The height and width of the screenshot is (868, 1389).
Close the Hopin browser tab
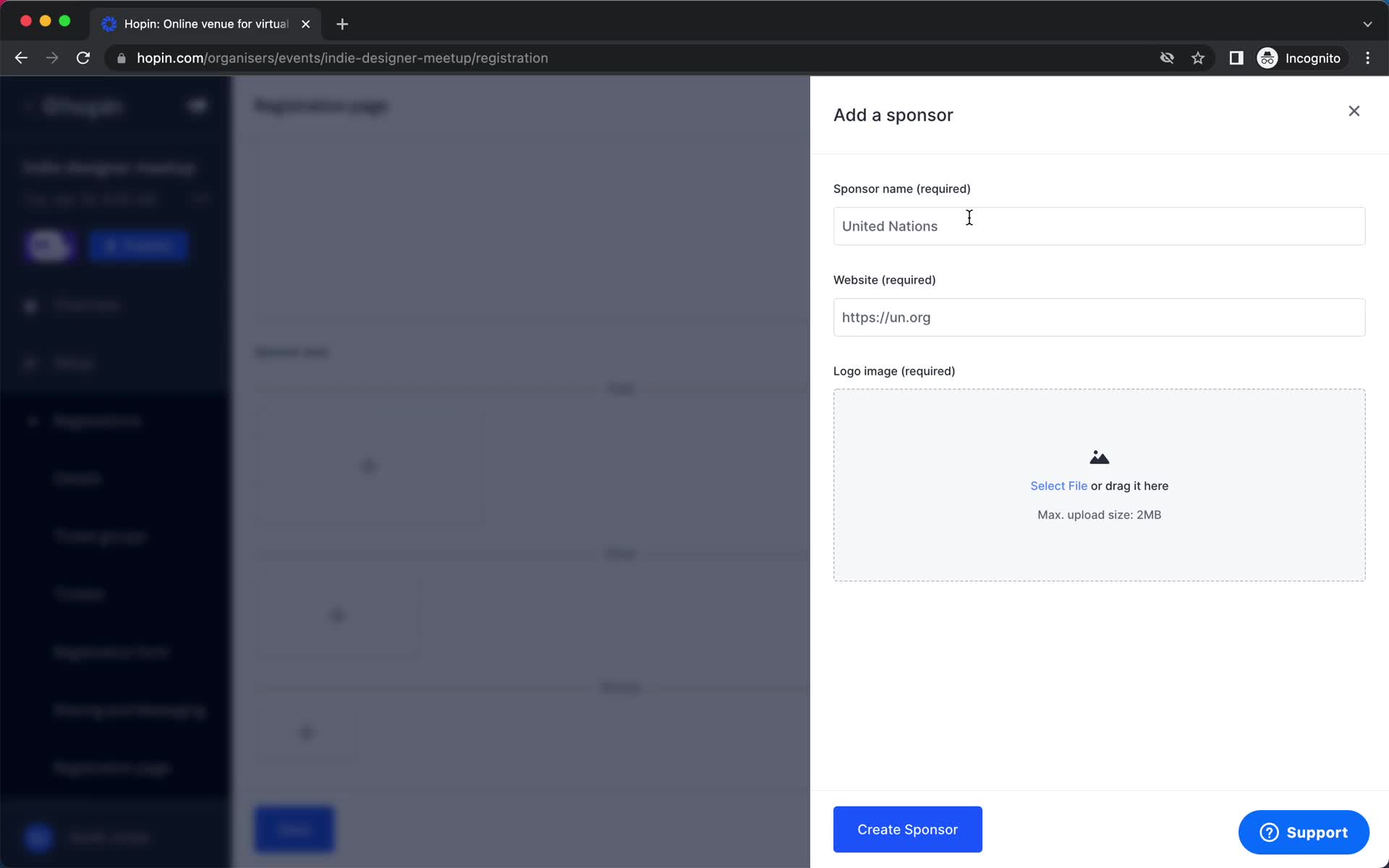tap(305, 24)
